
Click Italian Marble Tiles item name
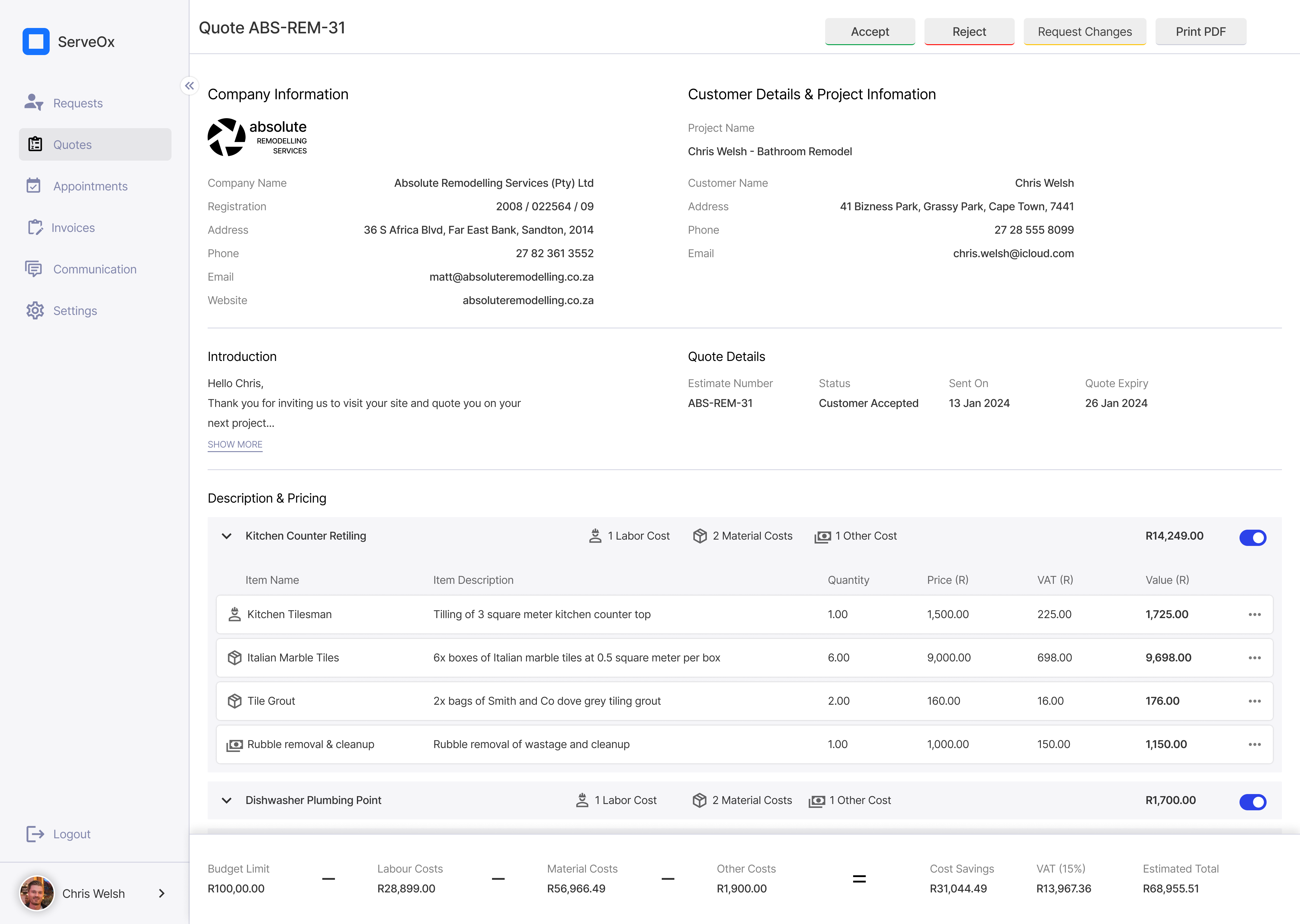(293, 658)
